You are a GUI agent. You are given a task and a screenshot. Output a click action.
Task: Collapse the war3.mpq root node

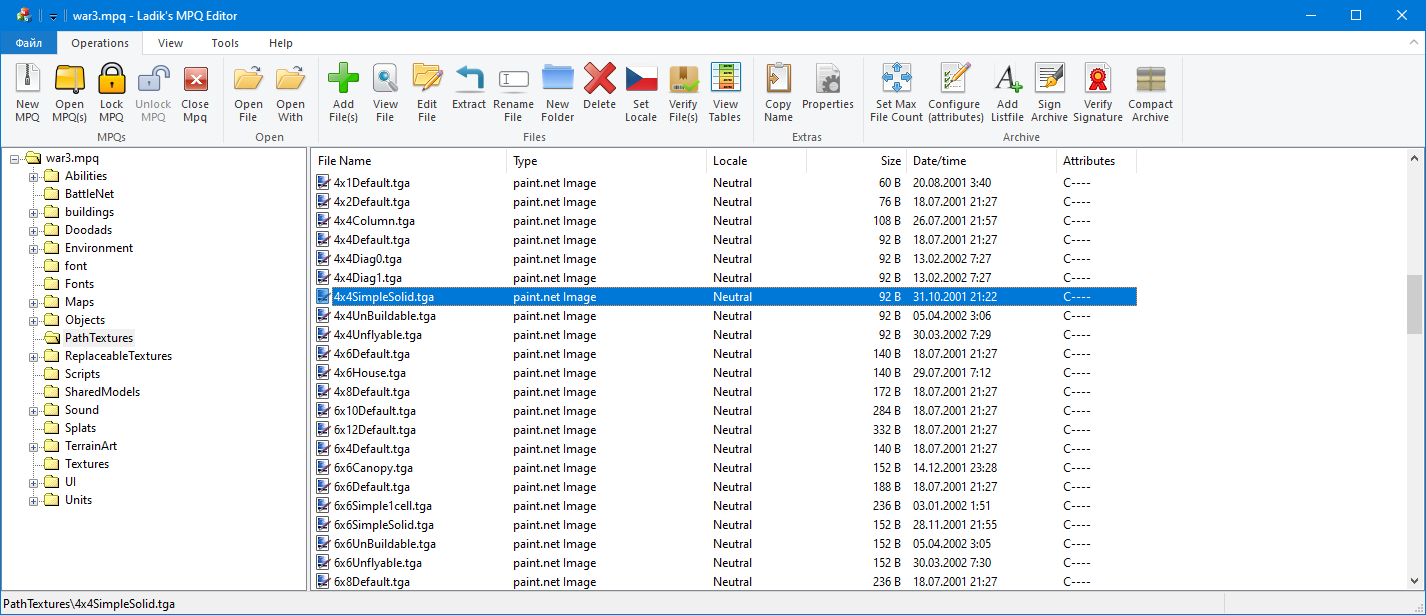[x=14, y=158]
